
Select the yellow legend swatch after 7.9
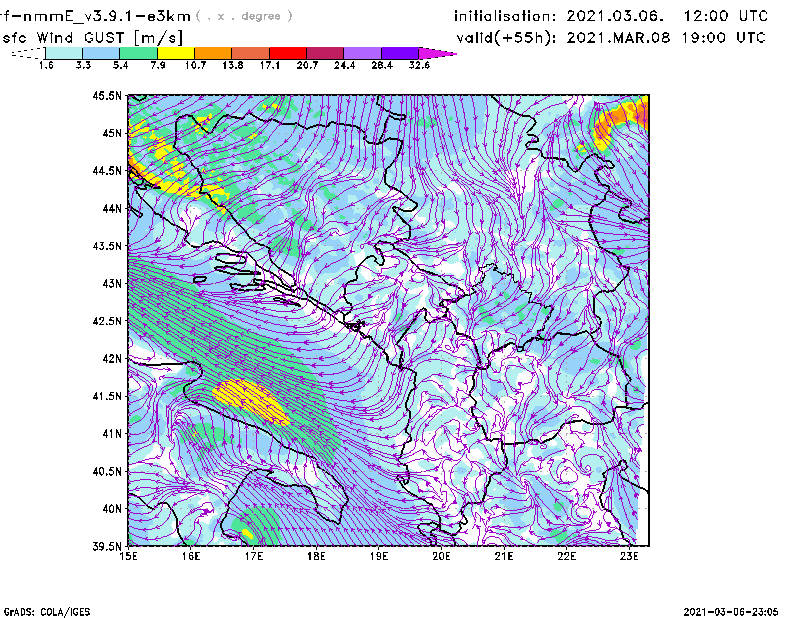(176, 53)
